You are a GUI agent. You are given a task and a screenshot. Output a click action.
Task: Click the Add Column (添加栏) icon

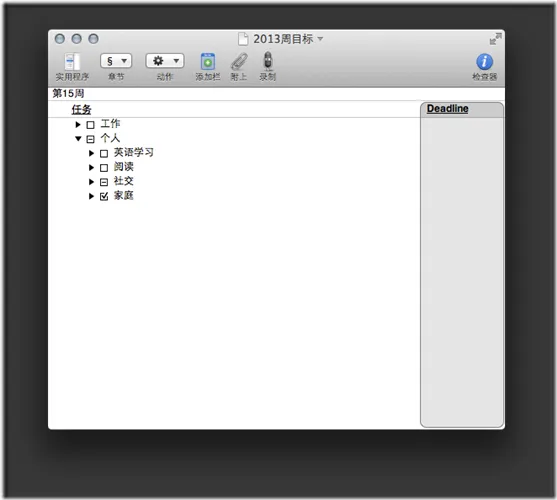pos(208,61)
